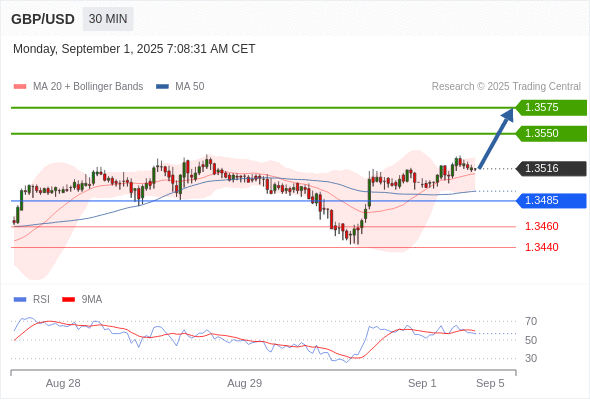Click the GBP/USD symbol title
Screen dimensions: 590x400
click(43, 19)
